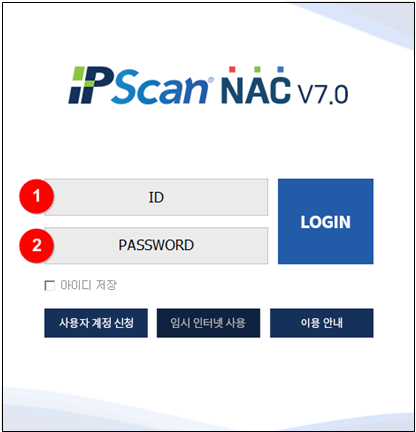416x432 pixels.
Task: Click the dark blue IP logo letters
Action: [x=91, y=85]
